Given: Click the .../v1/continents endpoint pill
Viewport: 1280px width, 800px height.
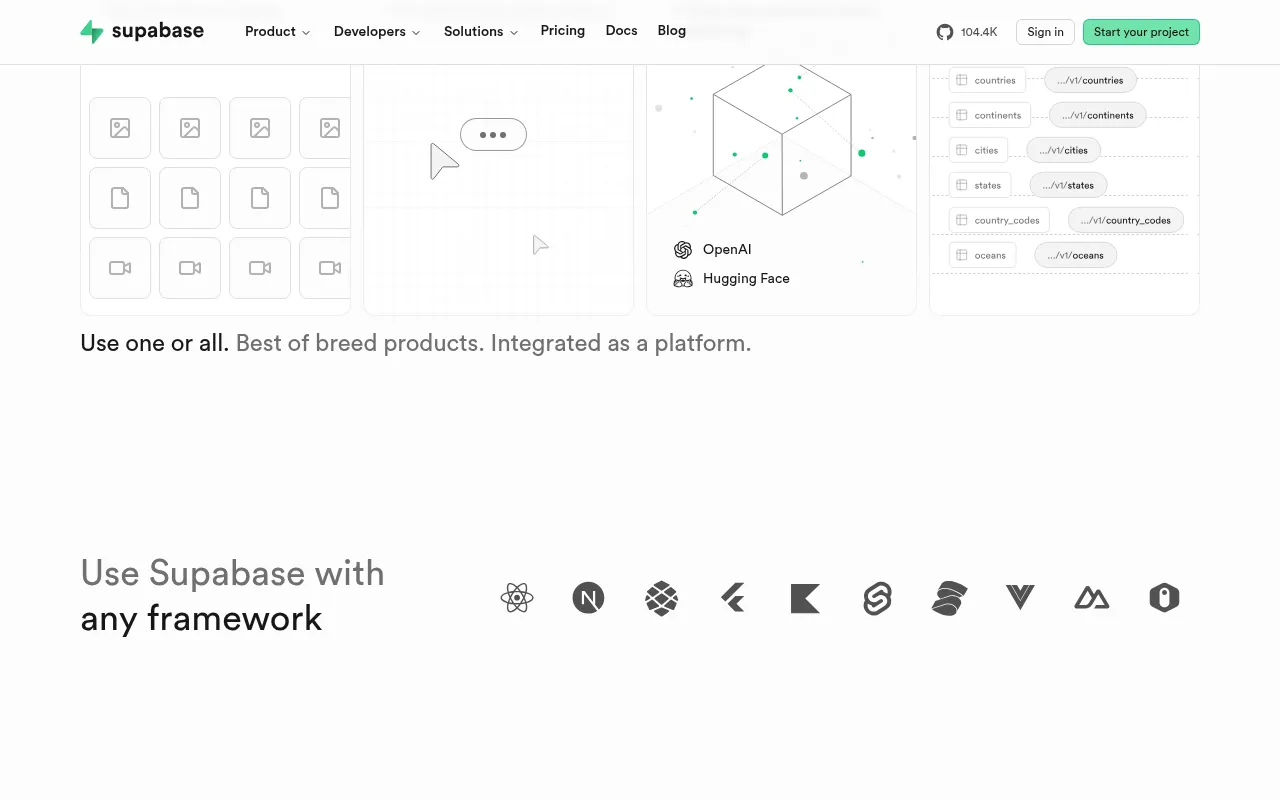Looking at the screenshot, I should point(1098,115).
